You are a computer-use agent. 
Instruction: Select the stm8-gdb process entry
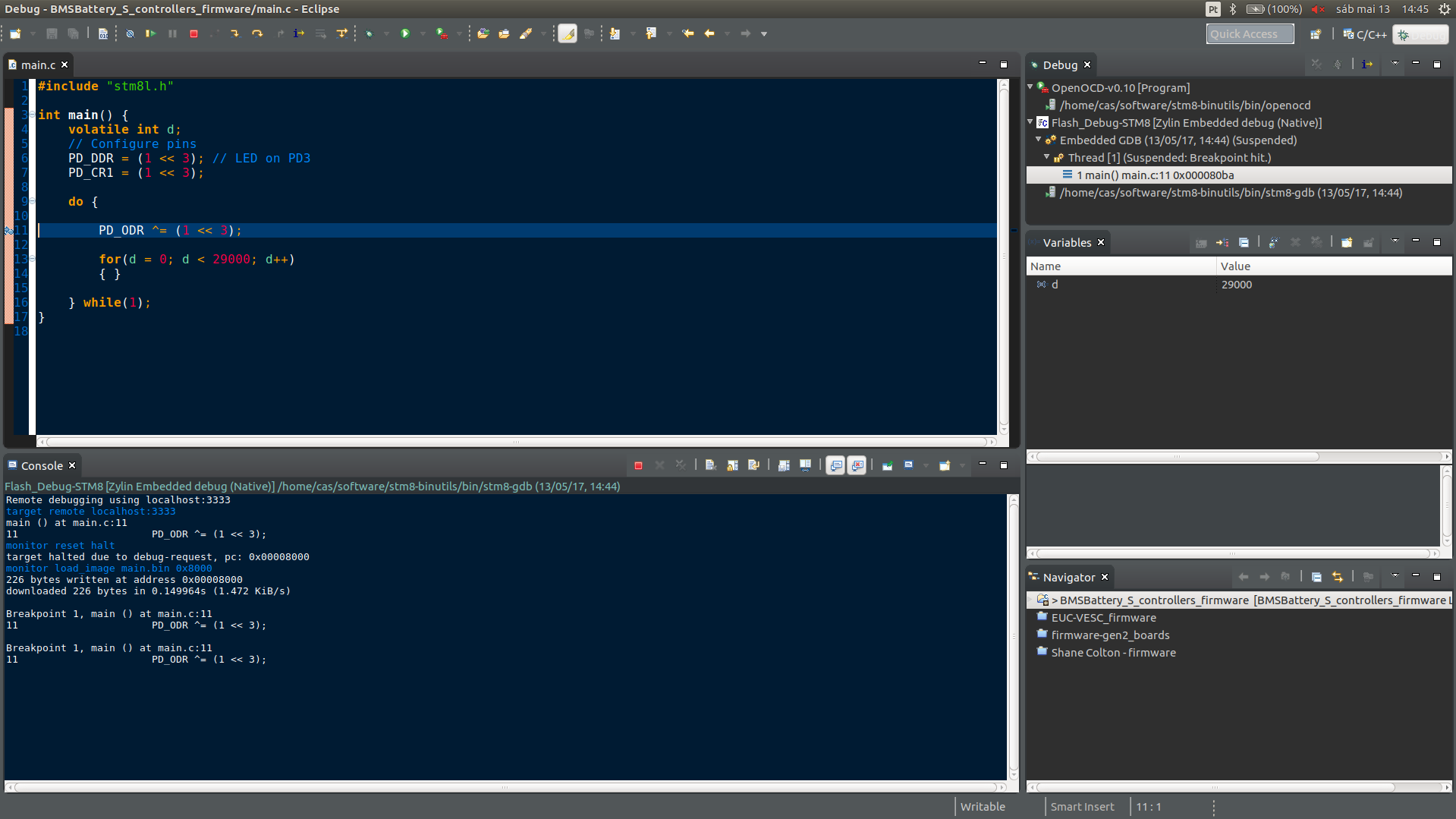click(x=1224, y=193)
